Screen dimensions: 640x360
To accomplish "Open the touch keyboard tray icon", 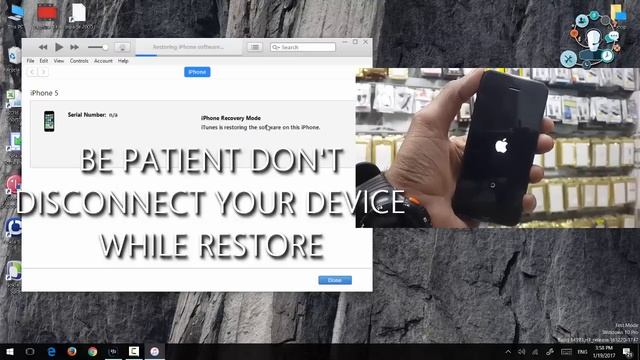I will (566, 351).
